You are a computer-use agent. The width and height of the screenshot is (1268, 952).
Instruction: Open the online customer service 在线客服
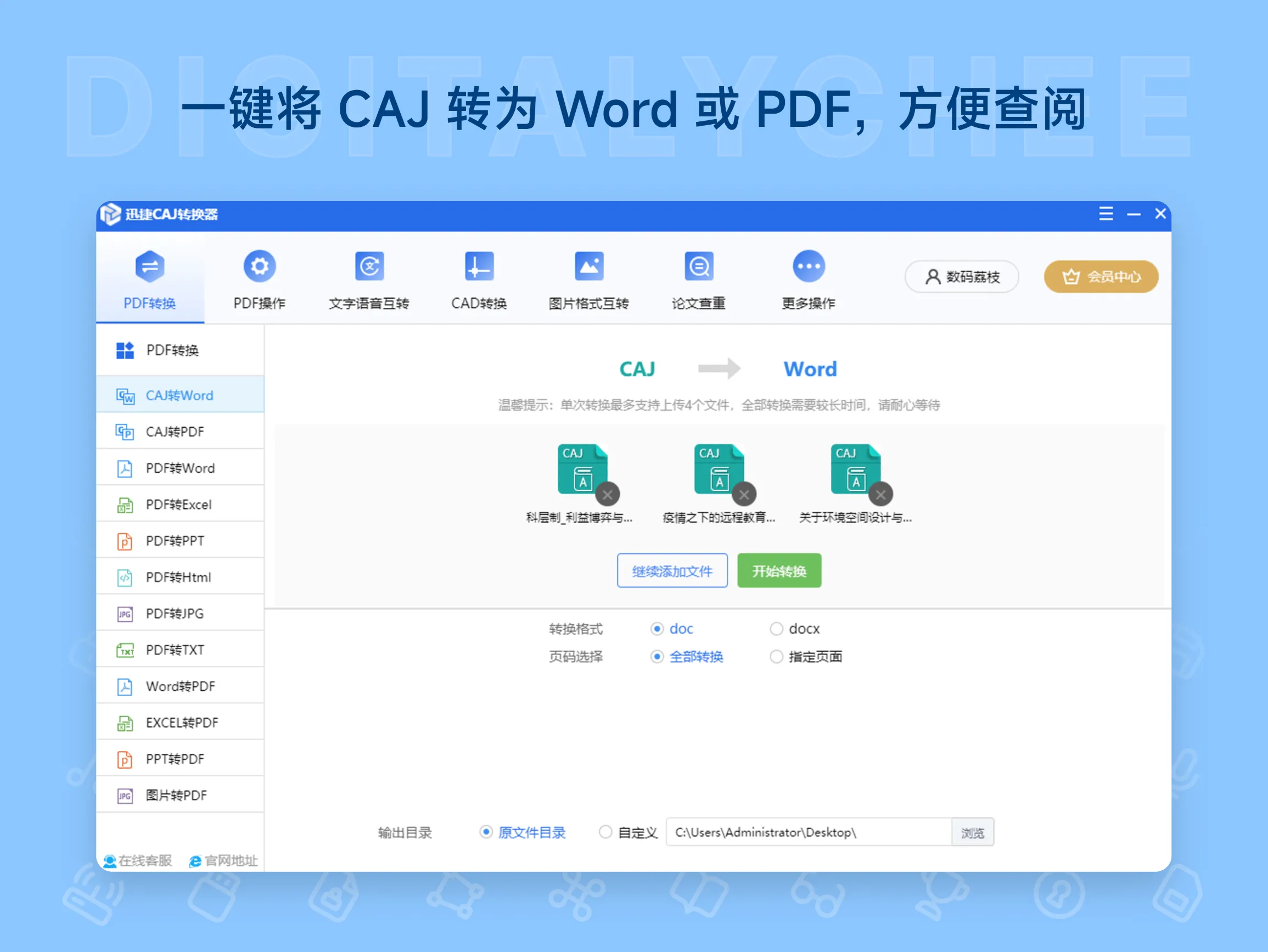click(137, 860)
